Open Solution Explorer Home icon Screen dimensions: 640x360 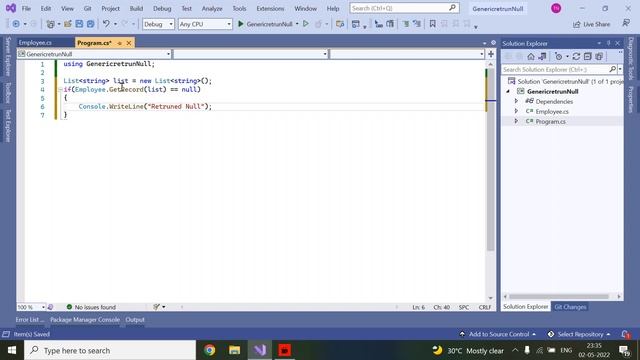[x=531, y=57]
